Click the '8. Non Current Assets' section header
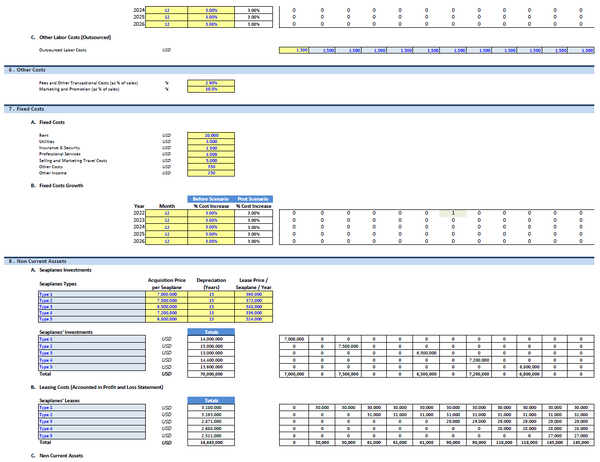Viewport: 600px width, 462px height. pyautogui.click(x=299, y=261)
